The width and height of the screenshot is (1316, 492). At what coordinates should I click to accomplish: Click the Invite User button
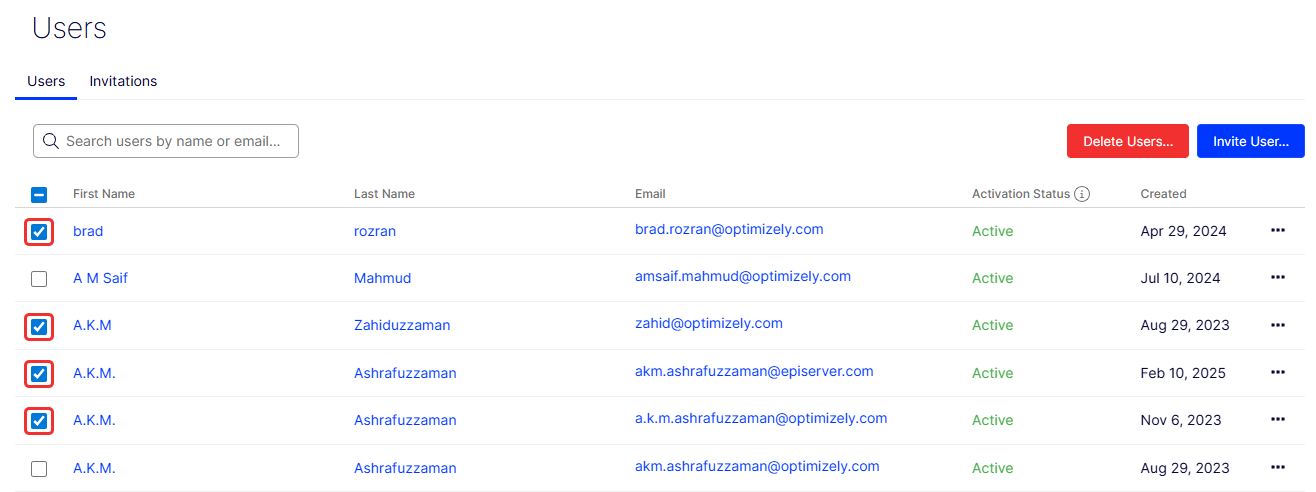(1250, 141)
